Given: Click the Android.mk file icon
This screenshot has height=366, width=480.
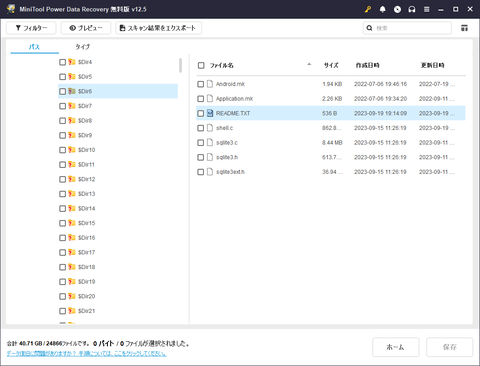Looking at the screenshot, I should tap(210, 84).
